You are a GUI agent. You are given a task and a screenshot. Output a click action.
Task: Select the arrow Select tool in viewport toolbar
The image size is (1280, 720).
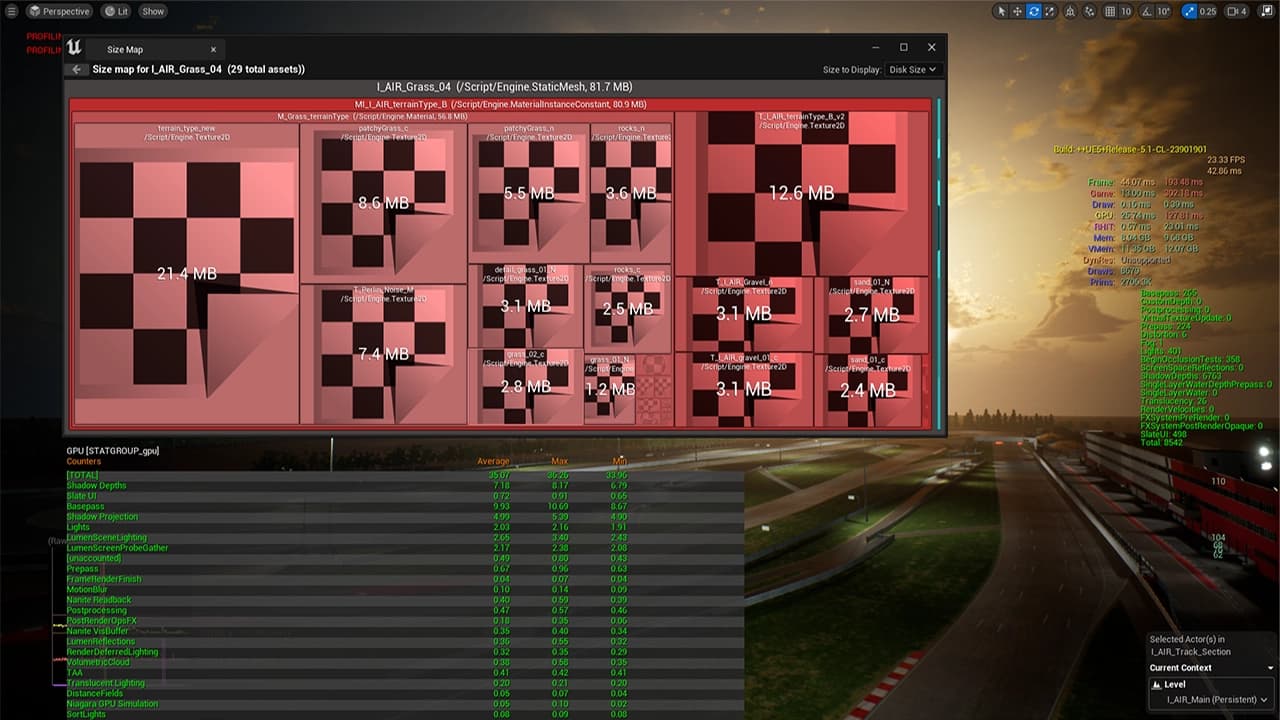click(x=1001, y=11)
